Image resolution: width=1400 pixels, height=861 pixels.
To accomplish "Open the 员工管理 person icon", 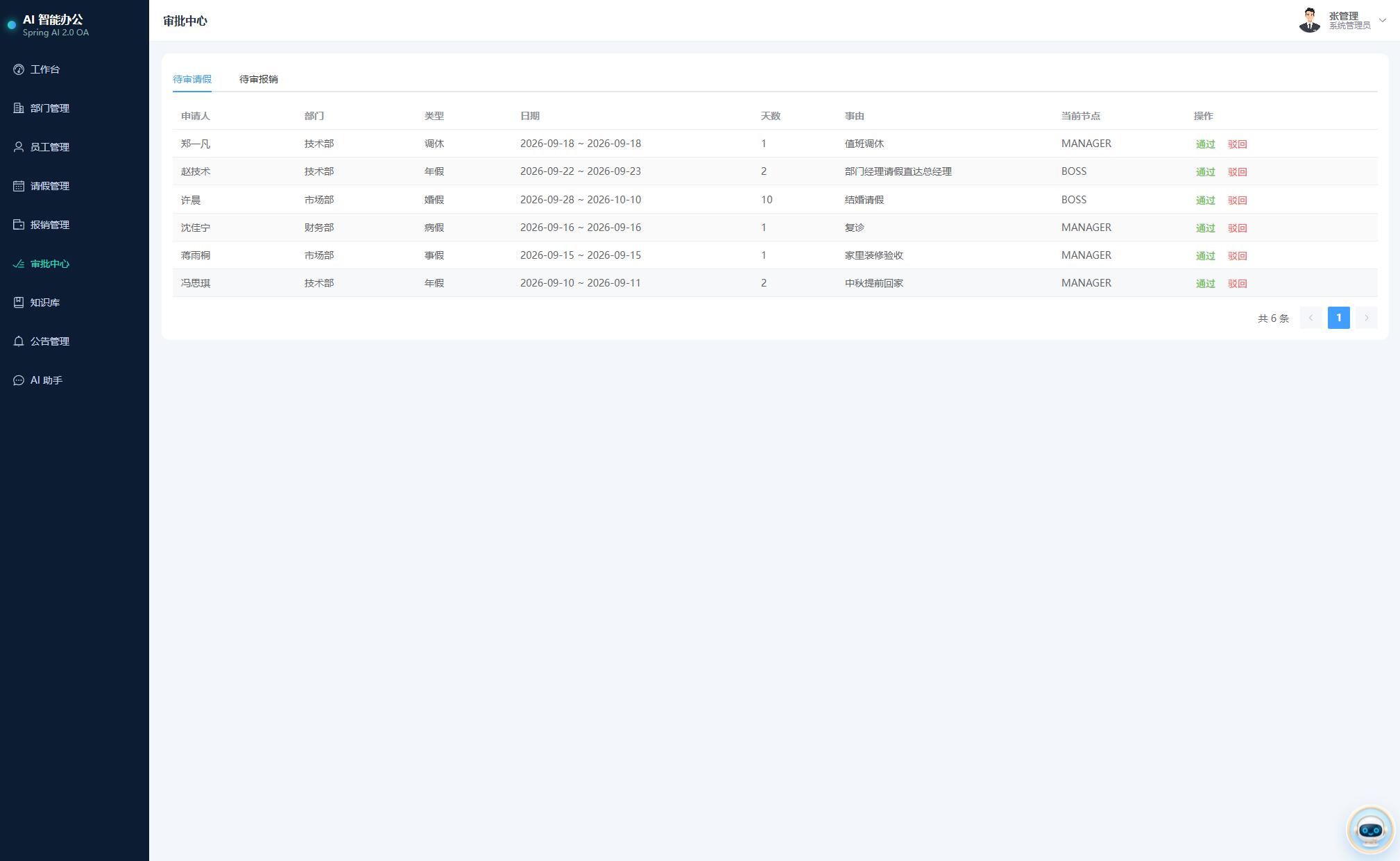I will click(19, 147).
